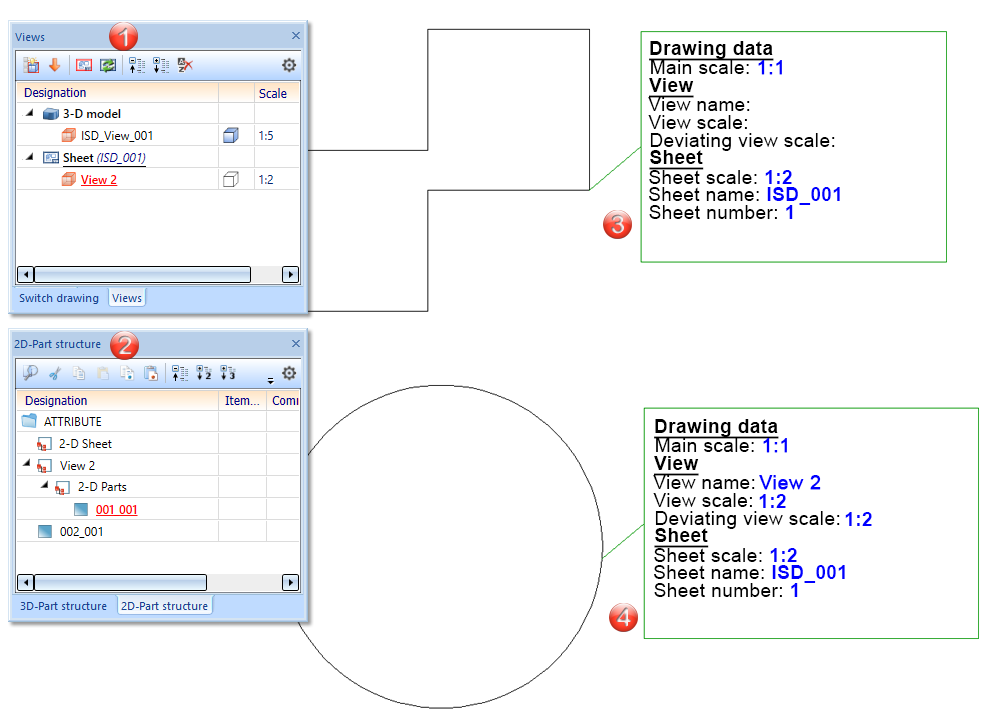Screen dimensions: 1000x716
Task: Close the 2D-Part structure panel
Action: [x=296, y=344]
